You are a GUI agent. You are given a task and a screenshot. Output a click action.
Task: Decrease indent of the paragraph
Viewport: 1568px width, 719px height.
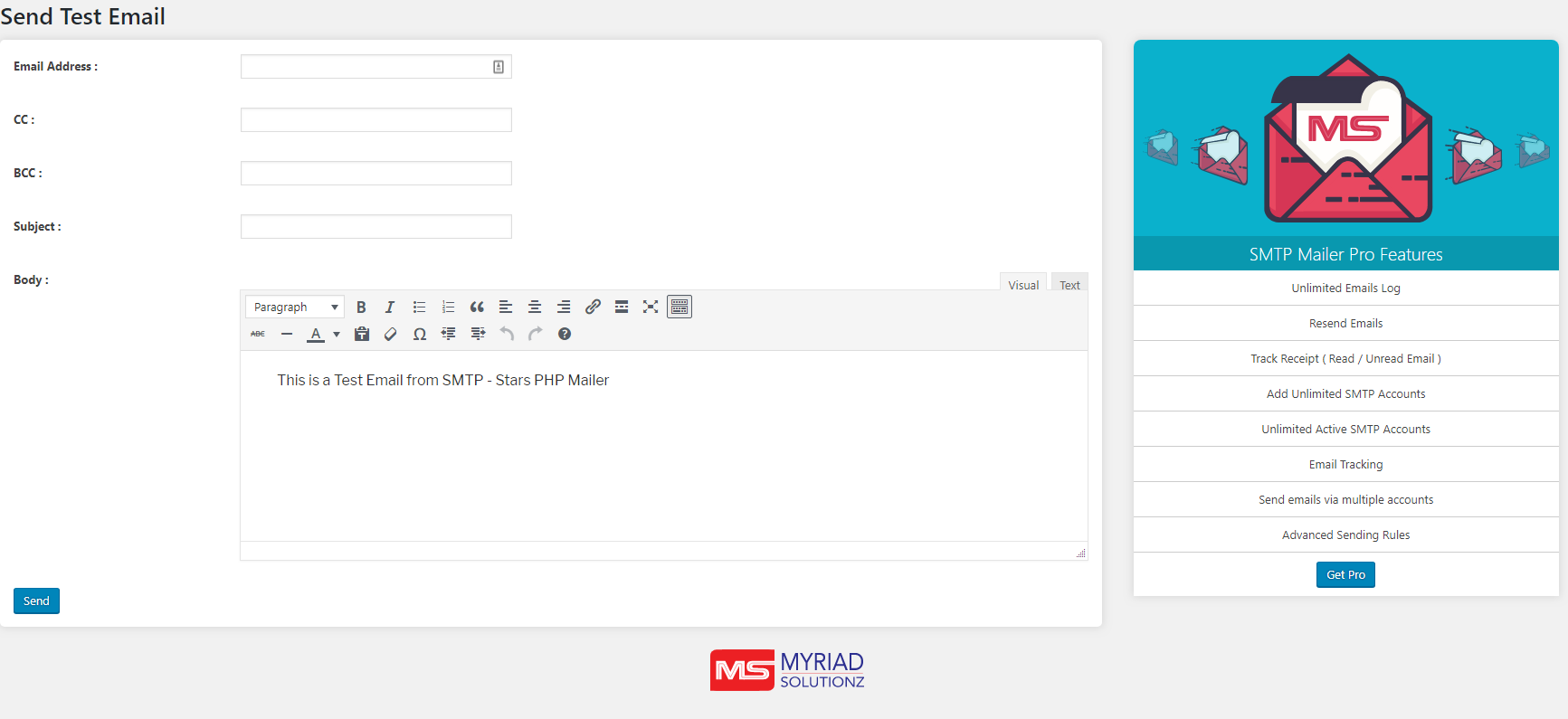coord(449,335)
